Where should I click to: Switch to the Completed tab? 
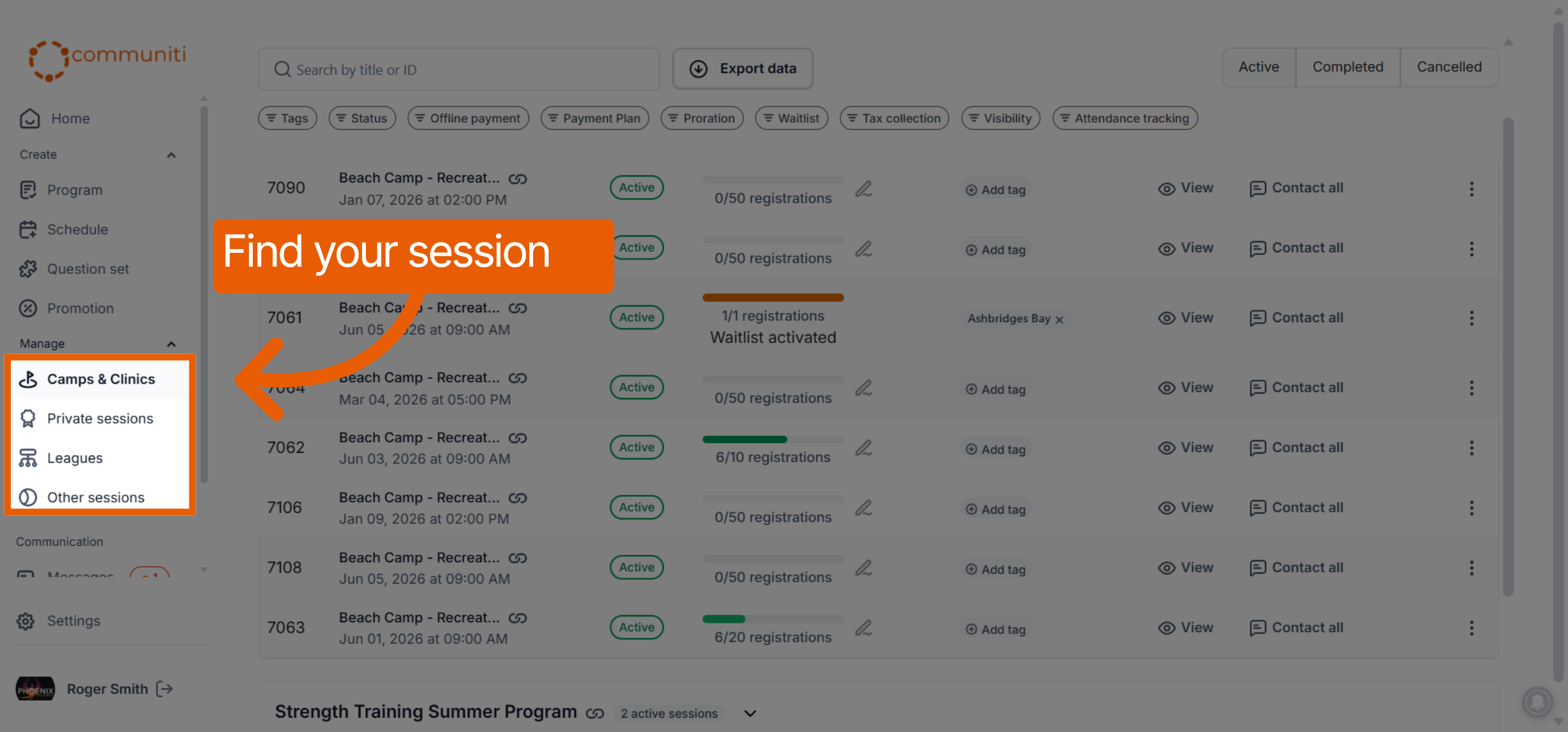click(x=1348, y=67)
